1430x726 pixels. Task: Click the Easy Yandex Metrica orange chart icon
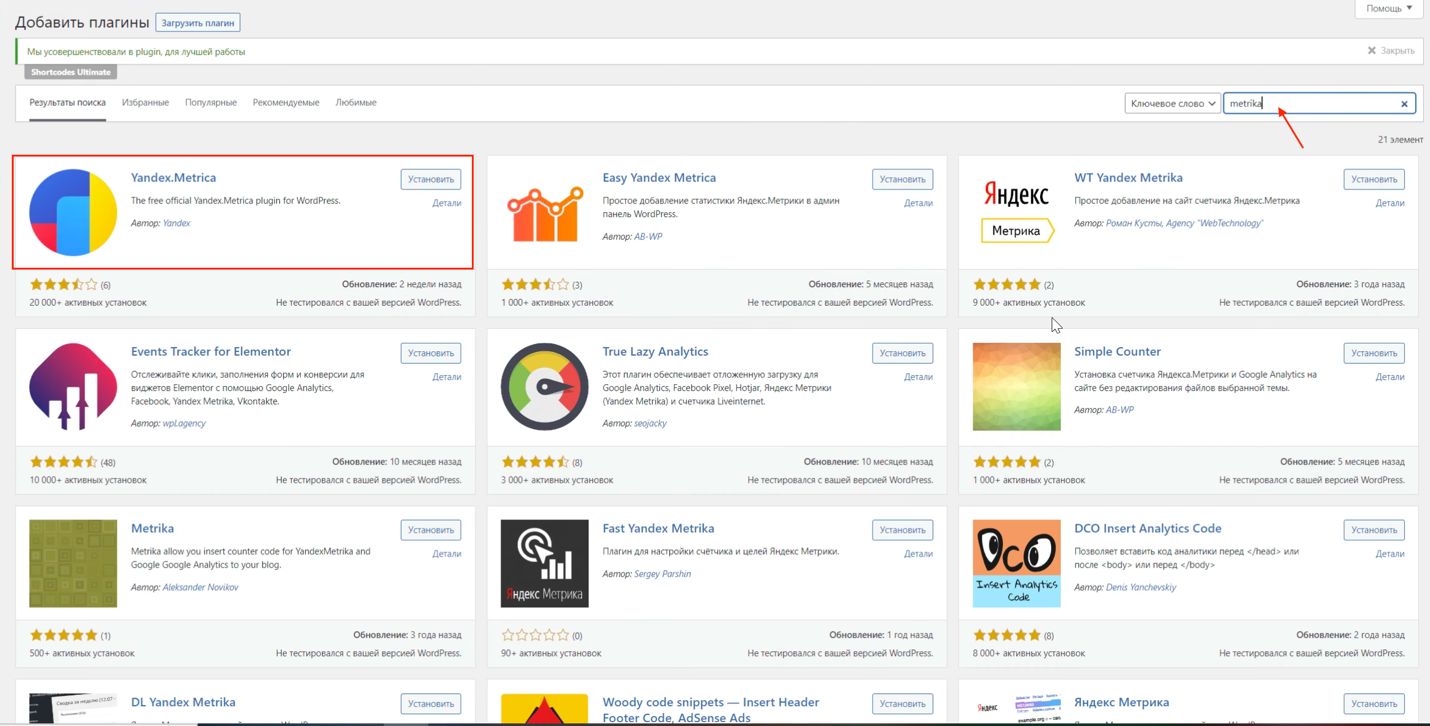click(x=544, y=212)
